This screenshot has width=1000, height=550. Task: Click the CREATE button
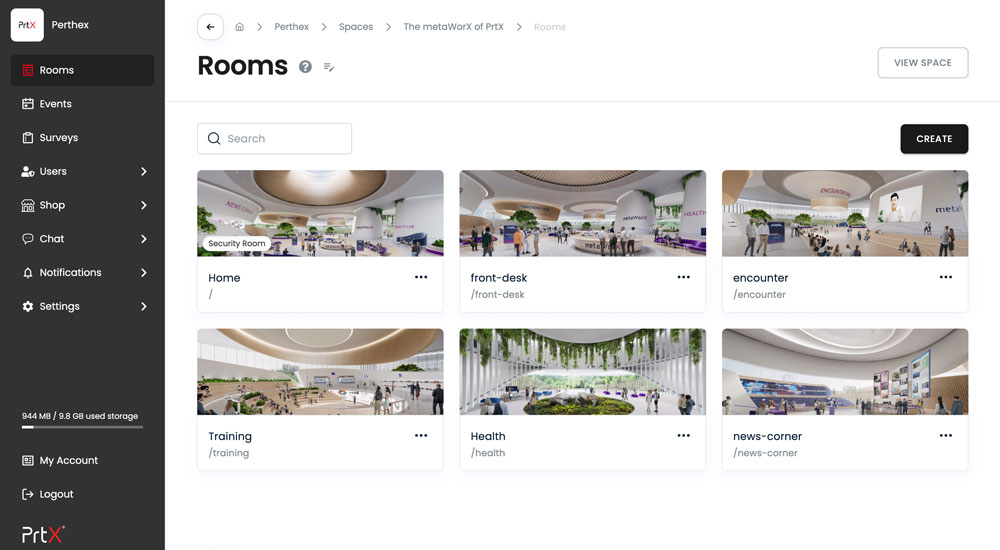pos(934,139)
